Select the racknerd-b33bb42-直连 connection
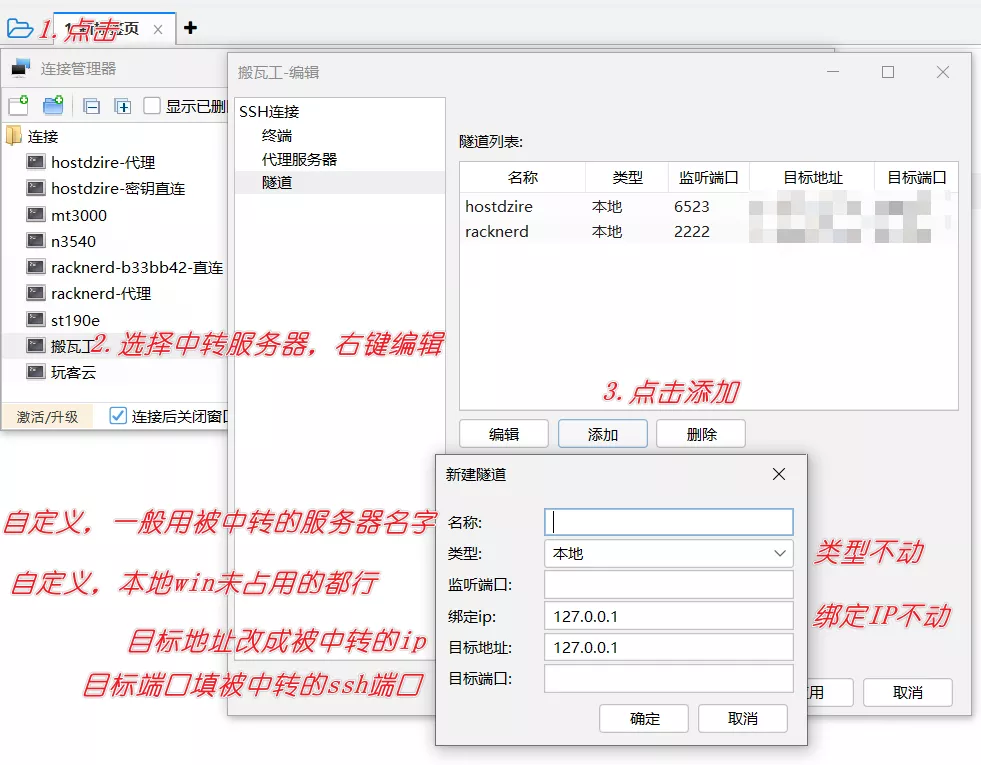The height and width of the screenshot is (765, 981). 136,268
